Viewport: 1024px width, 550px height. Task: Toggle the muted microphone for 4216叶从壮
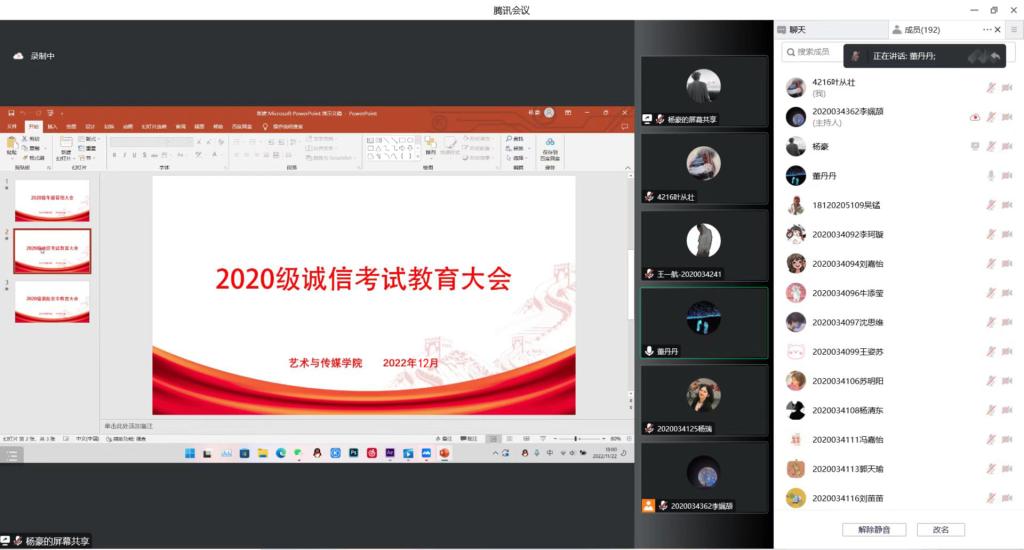[x=991, y=88]
